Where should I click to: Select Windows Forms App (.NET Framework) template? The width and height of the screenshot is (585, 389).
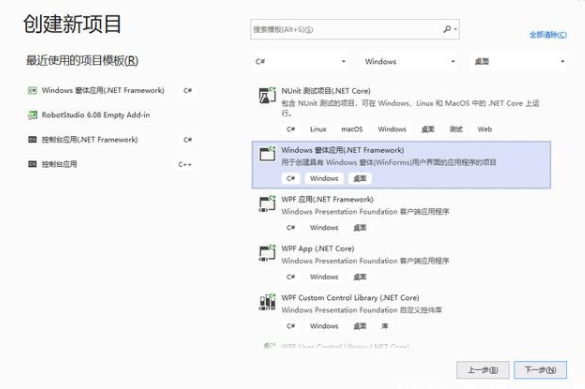401,164
